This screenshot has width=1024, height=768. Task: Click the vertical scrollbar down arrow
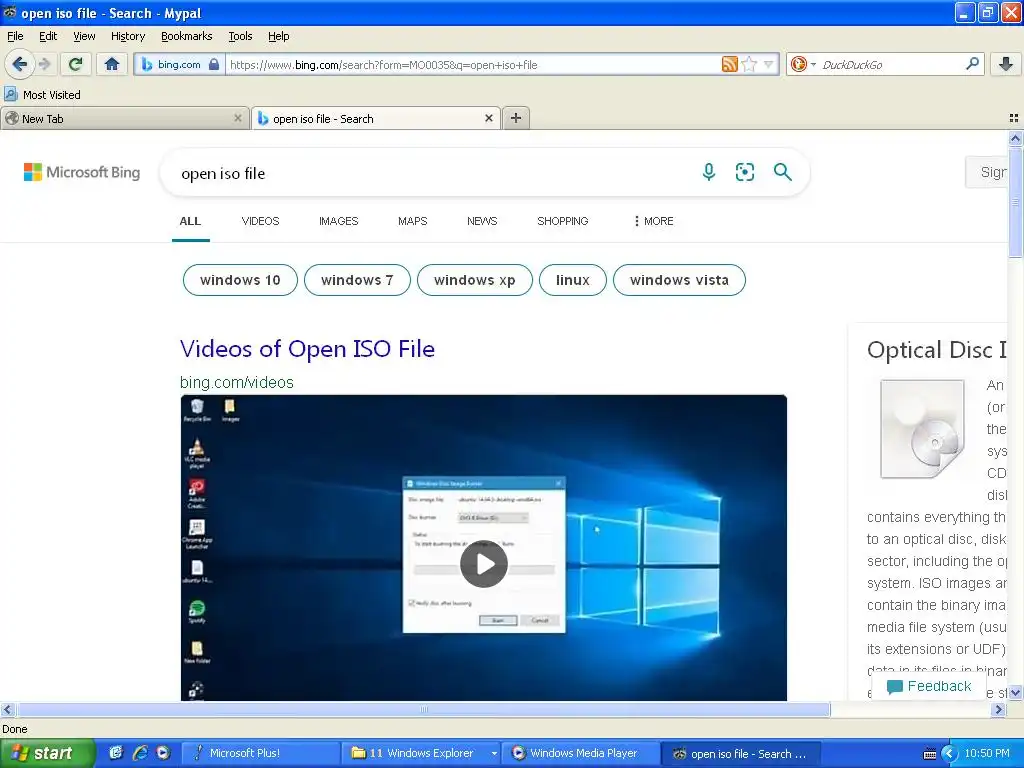click(1016, 692)
